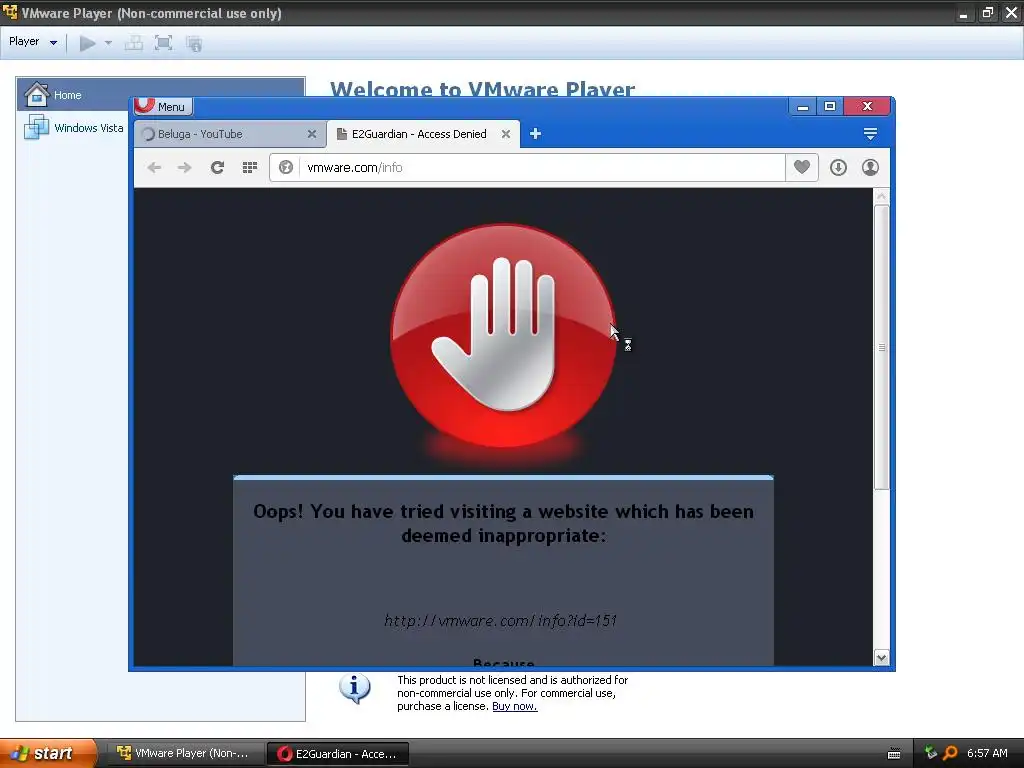Switch to VMware Player taskbar button
The image size is (1024, 768).
point(187,754)
